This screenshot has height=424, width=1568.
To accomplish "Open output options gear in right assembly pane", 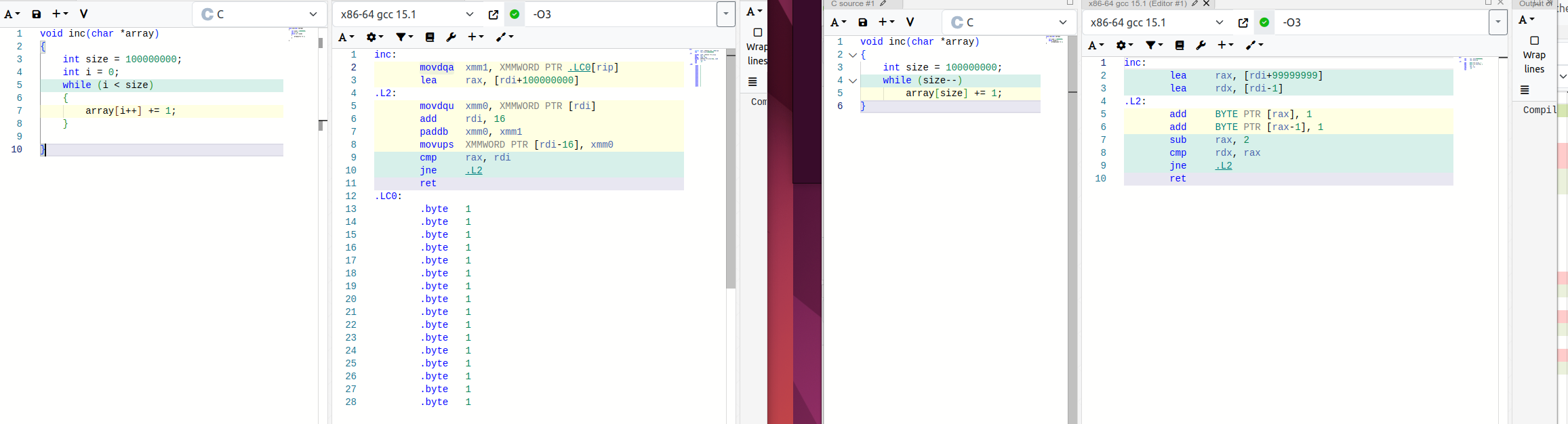I will [1124, 45].
